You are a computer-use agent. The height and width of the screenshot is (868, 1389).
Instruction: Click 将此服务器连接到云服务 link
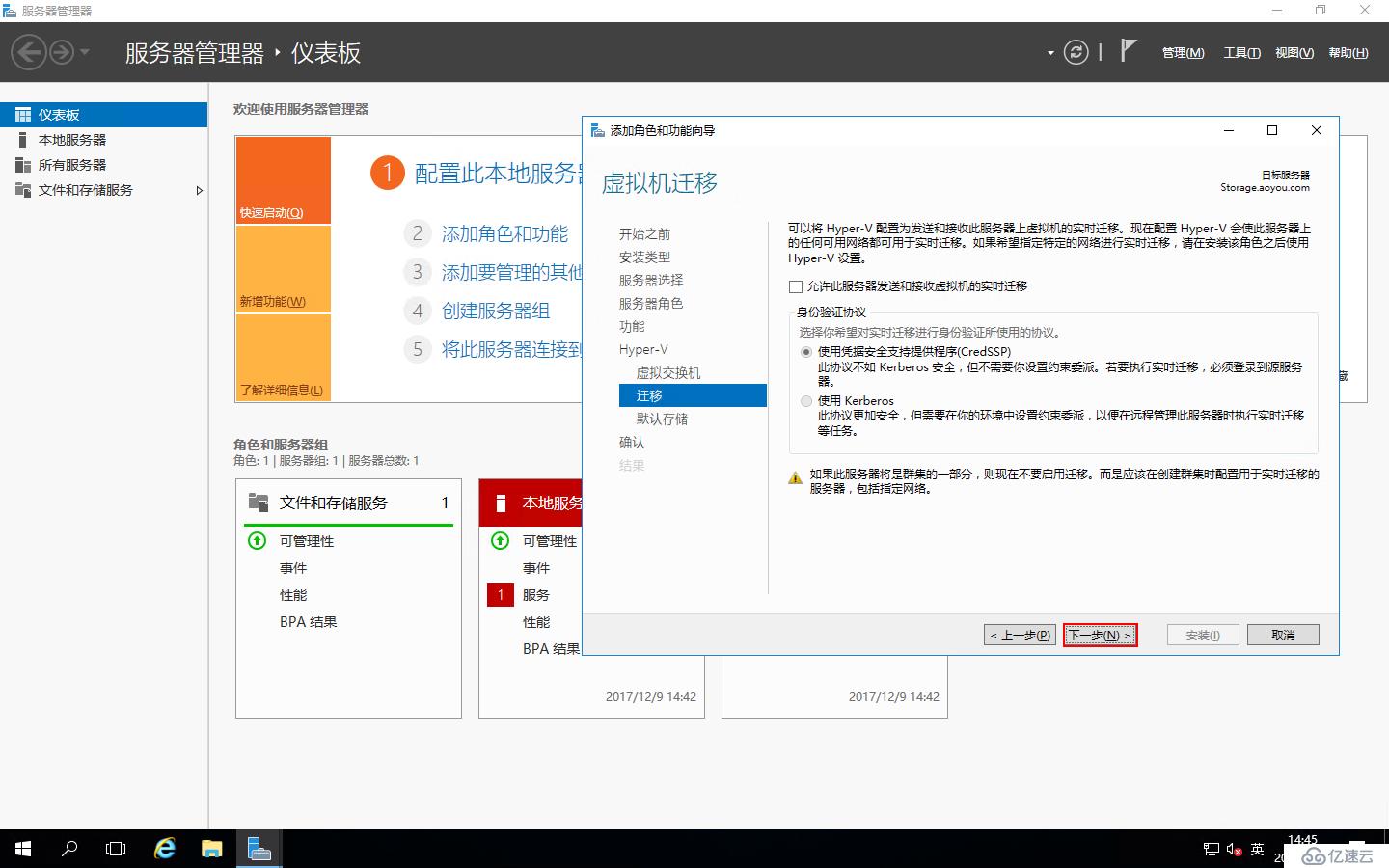click(x=511, y=349)
